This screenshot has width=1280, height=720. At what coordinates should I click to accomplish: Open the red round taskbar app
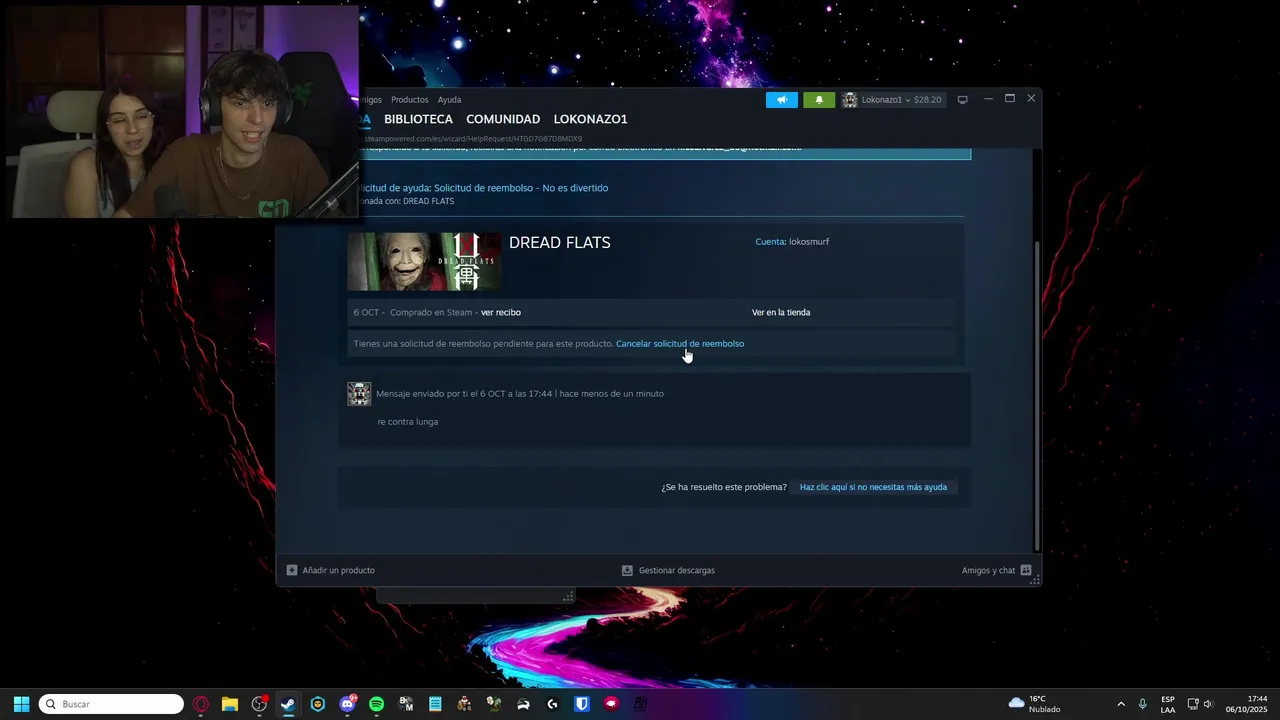611,704
